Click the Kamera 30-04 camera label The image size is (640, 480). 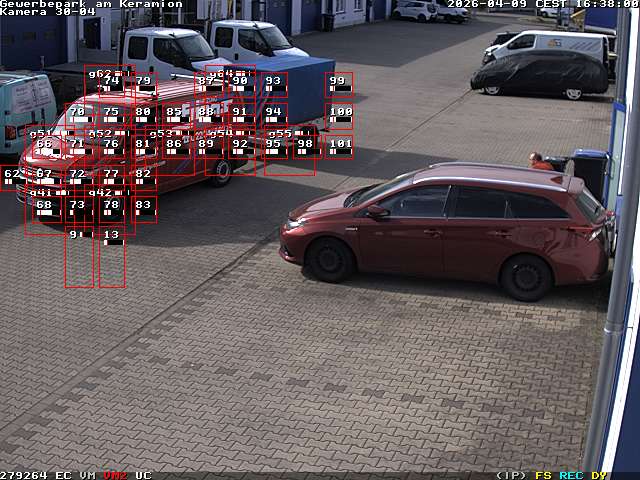(48, 12)
